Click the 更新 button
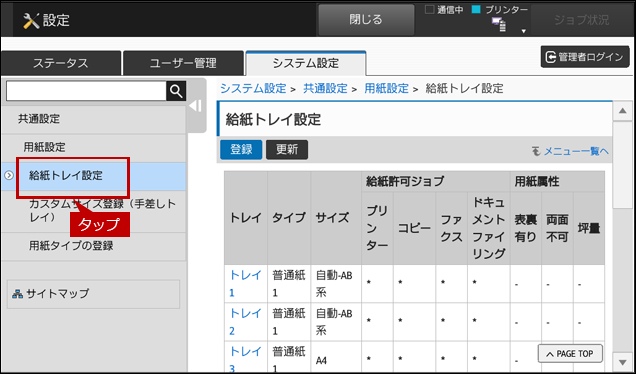 pyautogui.click(x=287, y=150)
